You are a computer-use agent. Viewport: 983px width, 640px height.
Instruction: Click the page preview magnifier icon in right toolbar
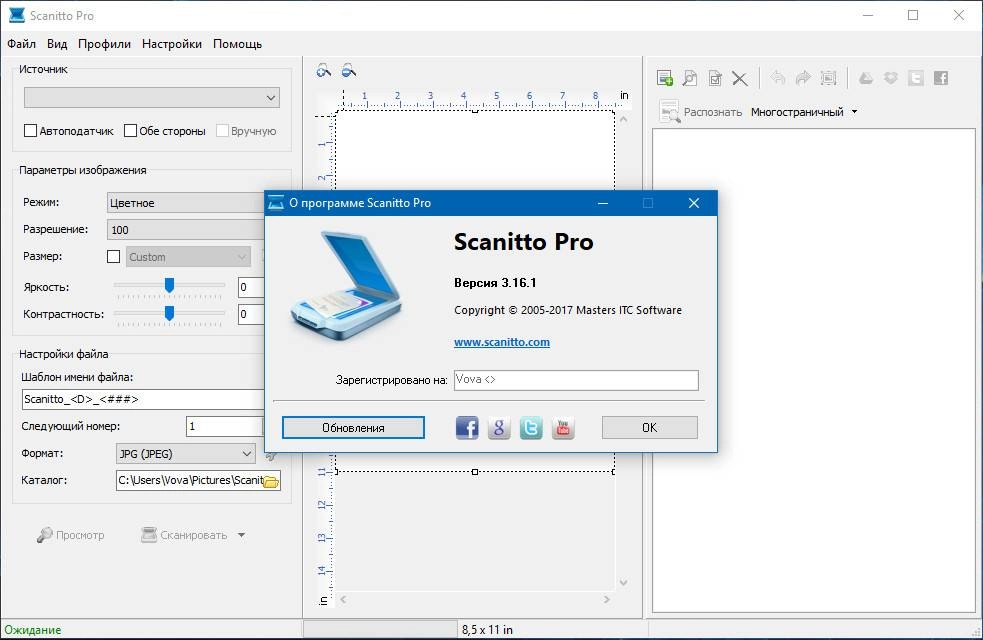point(690,78)
